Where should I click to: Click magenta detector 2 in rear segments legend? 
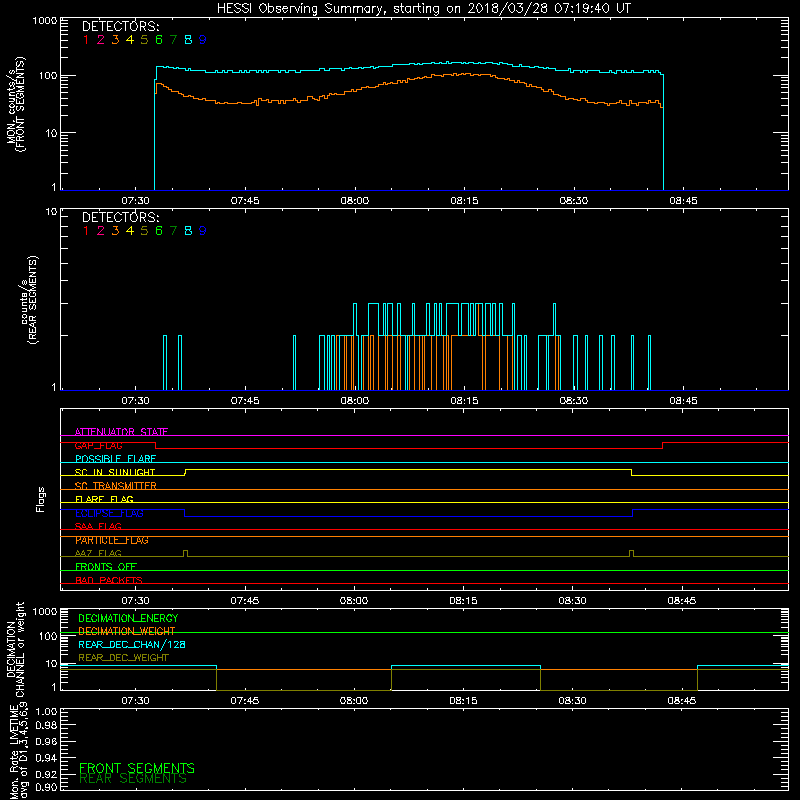click(x=101, y=231)
